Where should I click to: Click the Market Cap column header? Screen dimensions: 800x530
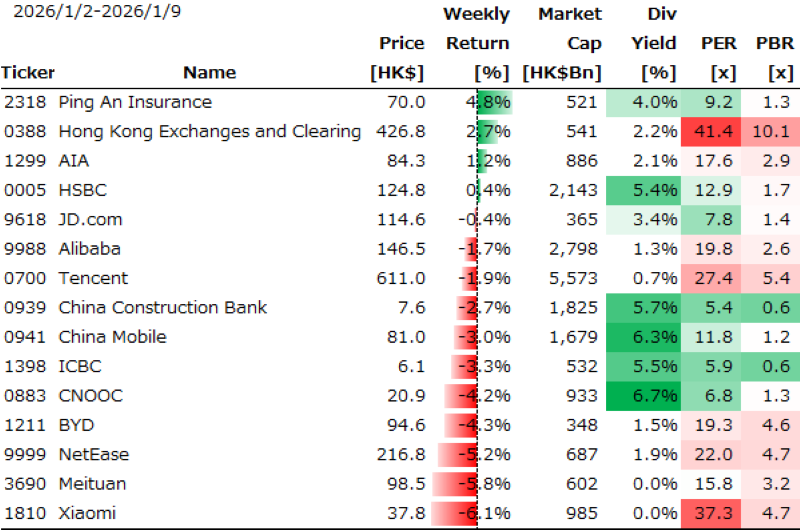(x=570, y=43)
